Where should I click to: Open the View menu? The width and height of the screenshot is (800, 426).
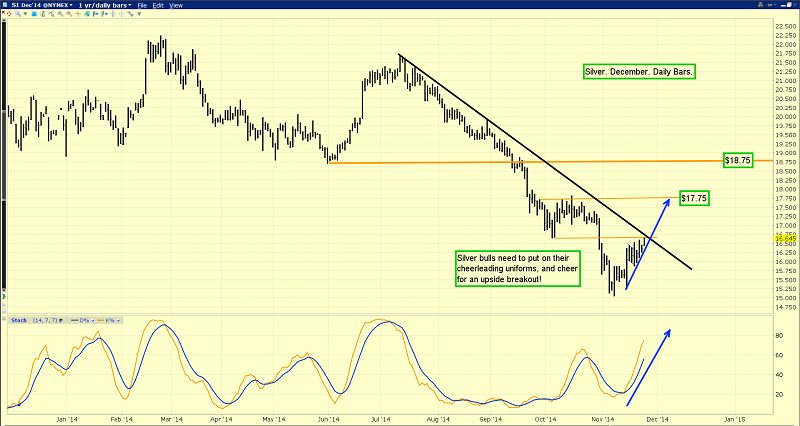[x=176, y=5]
